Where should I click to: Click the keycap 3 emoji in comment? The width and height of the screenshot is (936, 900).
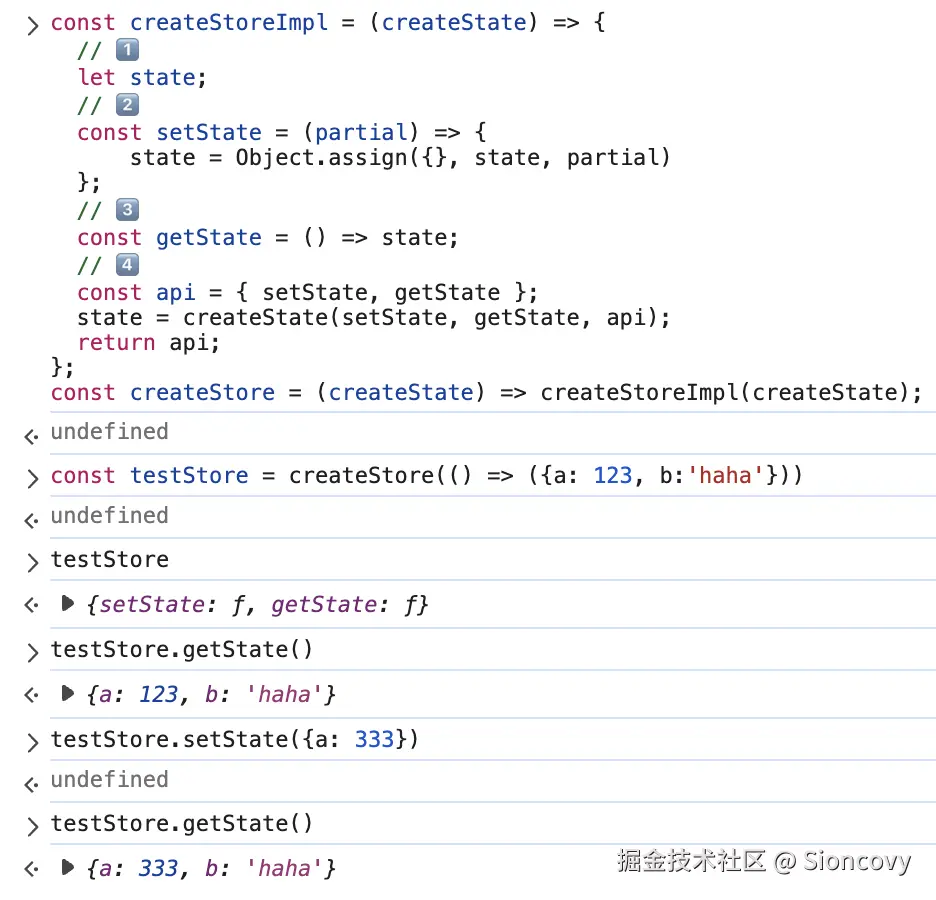(127, 210)
